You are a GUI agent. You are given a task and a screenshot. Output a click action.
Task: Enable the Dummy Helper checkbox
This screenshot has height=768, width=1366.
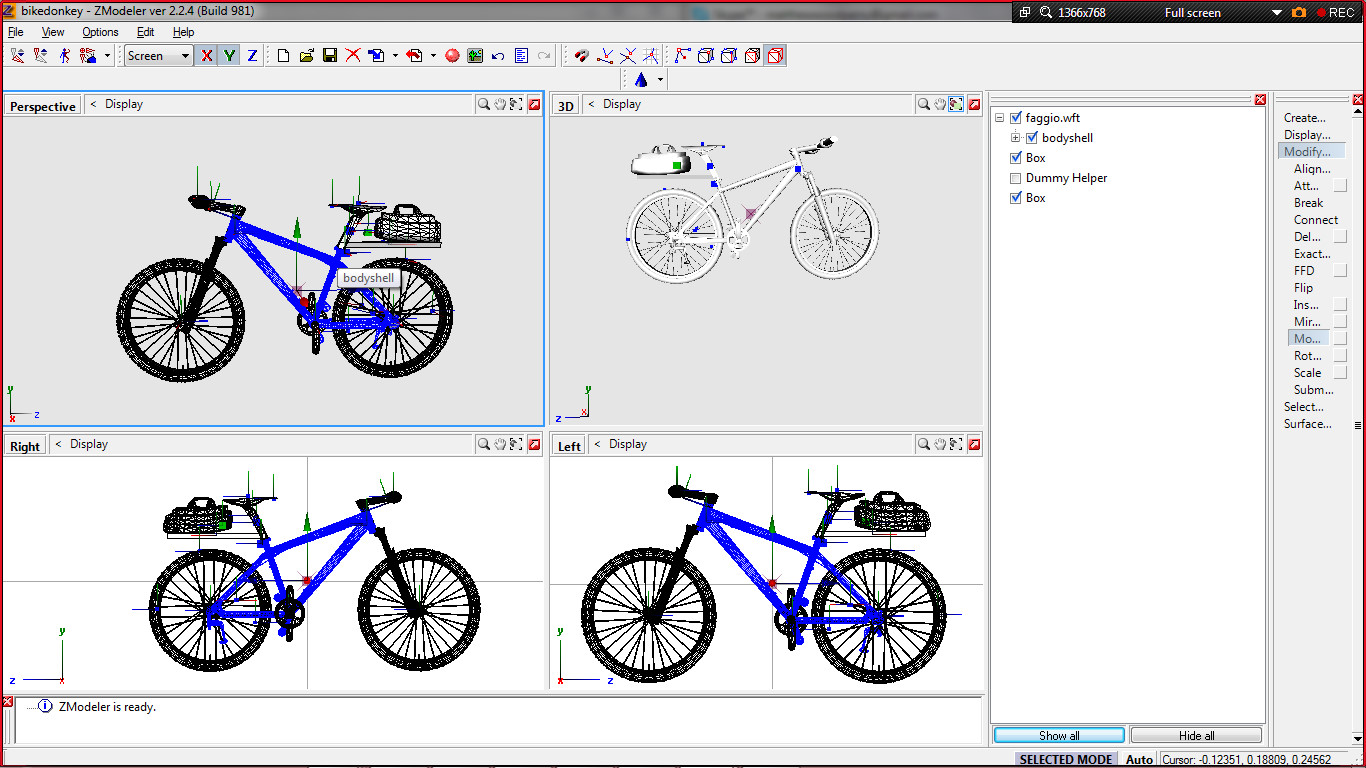coord(1016,178)
